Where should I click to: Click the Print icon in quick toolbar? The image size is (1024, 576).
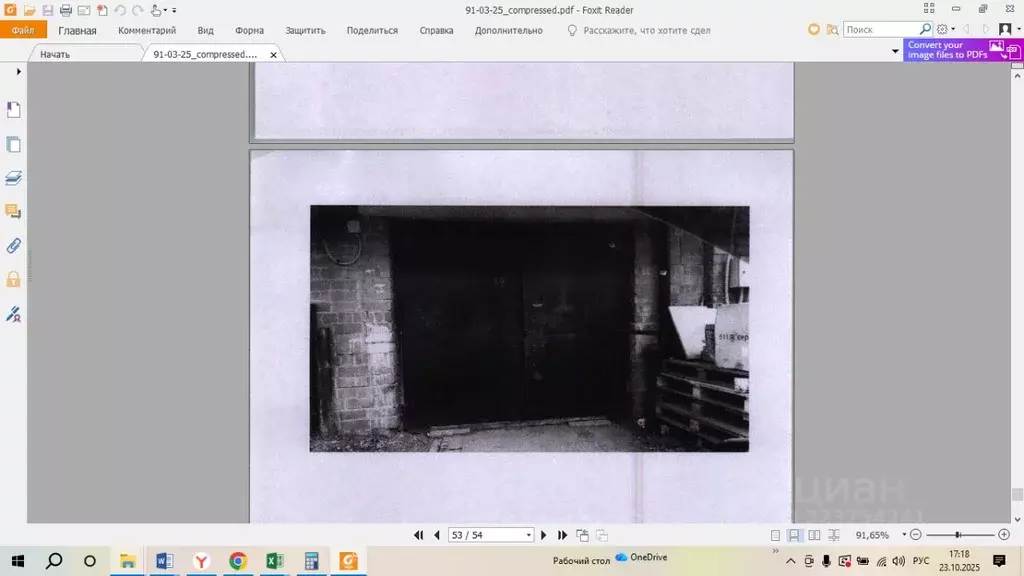[x=65, y=10]
